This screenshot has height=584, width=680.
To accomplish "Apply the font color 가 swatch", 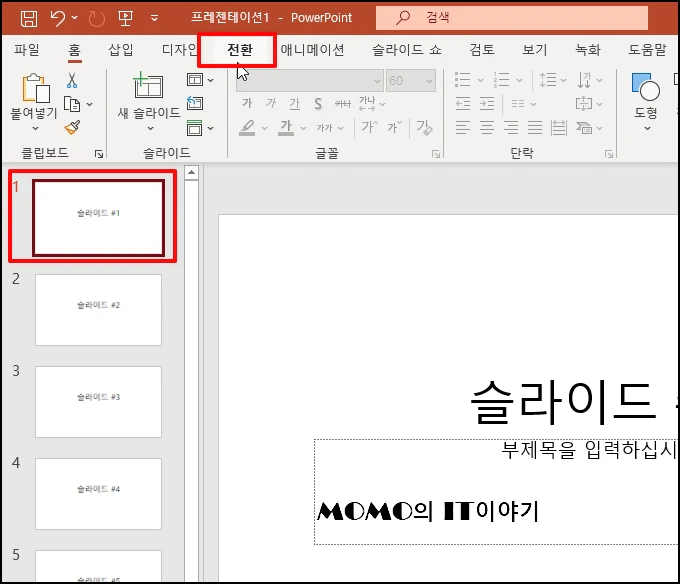I will click(286, 127).
